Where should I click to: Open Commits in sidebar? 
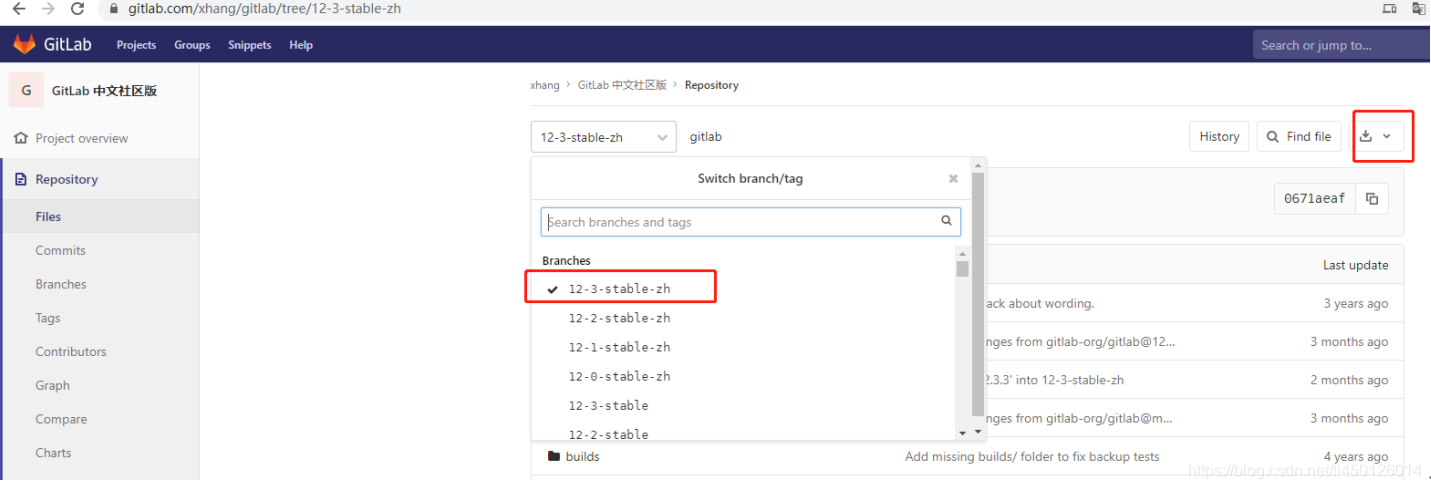point(60,251)
